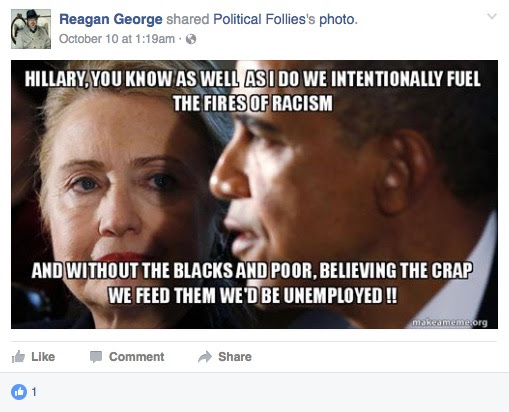
Task: Click the speech bubble Comment icon
Action: pos(96,357)
